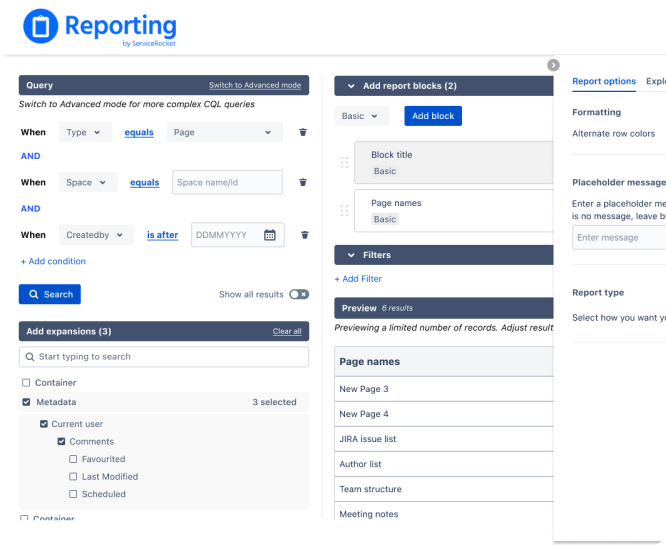Click the Search button
The height and width of the screenshot is (546, 666).
[50, 294]
